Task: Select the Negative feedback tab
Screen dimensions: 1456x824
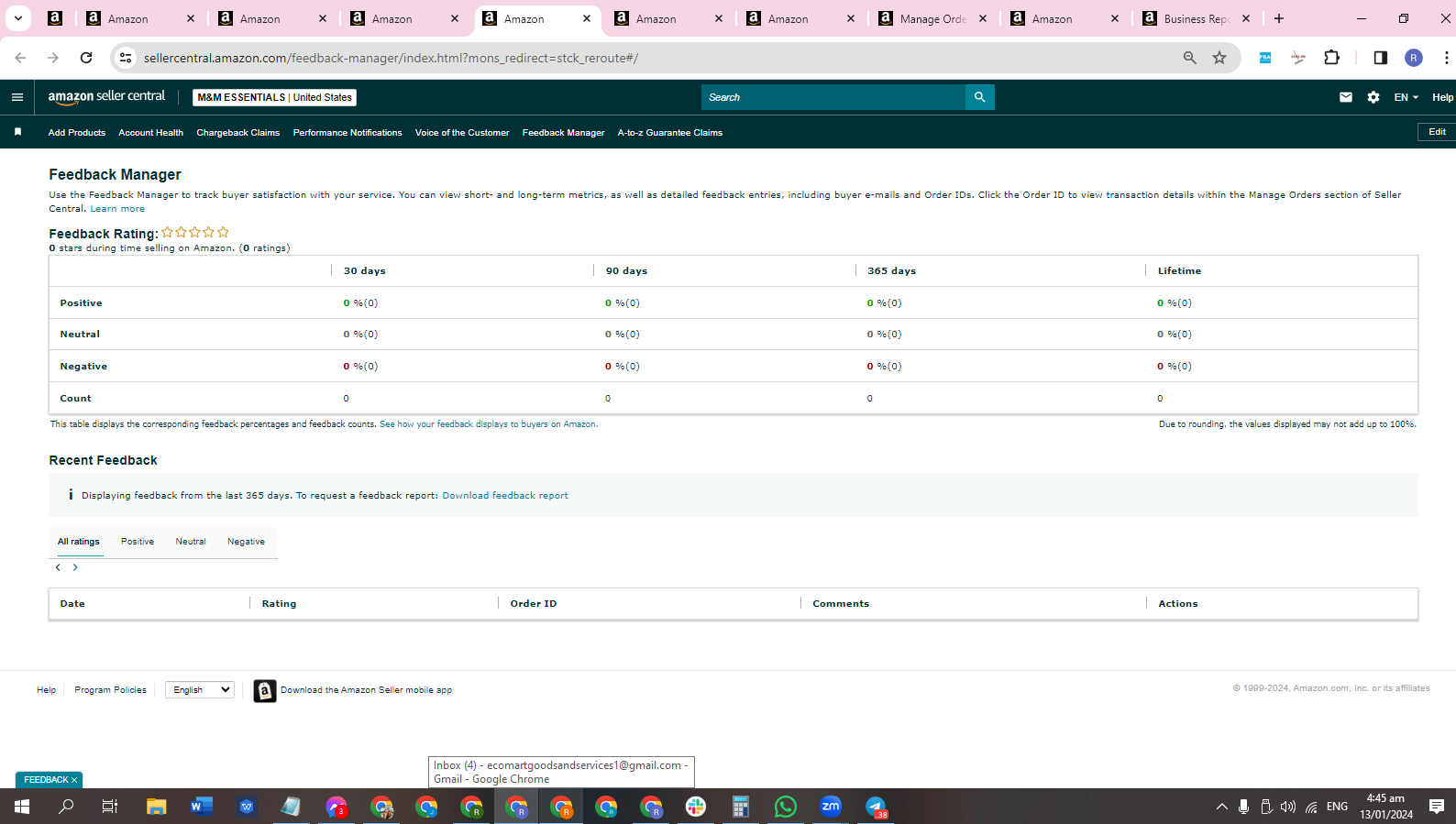Action: [x=246, y=542]
